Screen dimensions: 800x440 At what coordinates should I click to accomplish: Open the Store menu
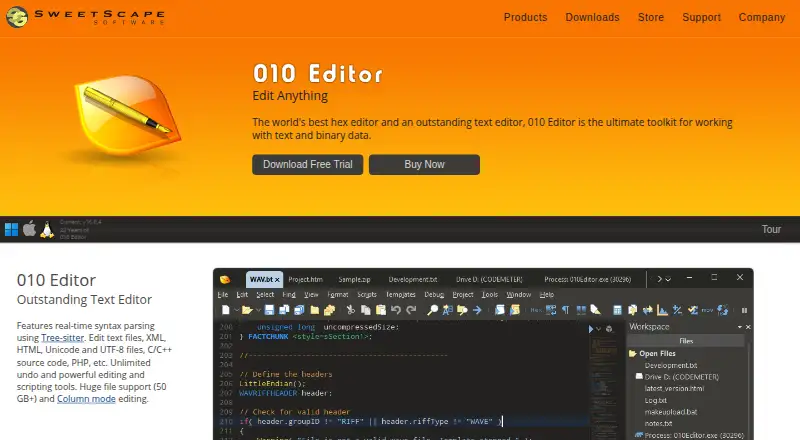(x=651, y=17)
